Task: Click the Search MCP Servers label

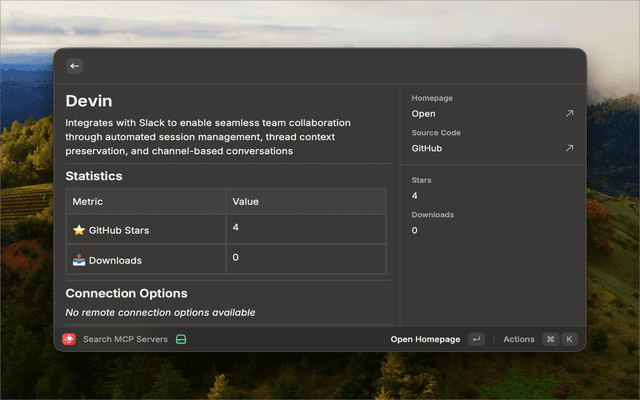Action: [125, 339]
